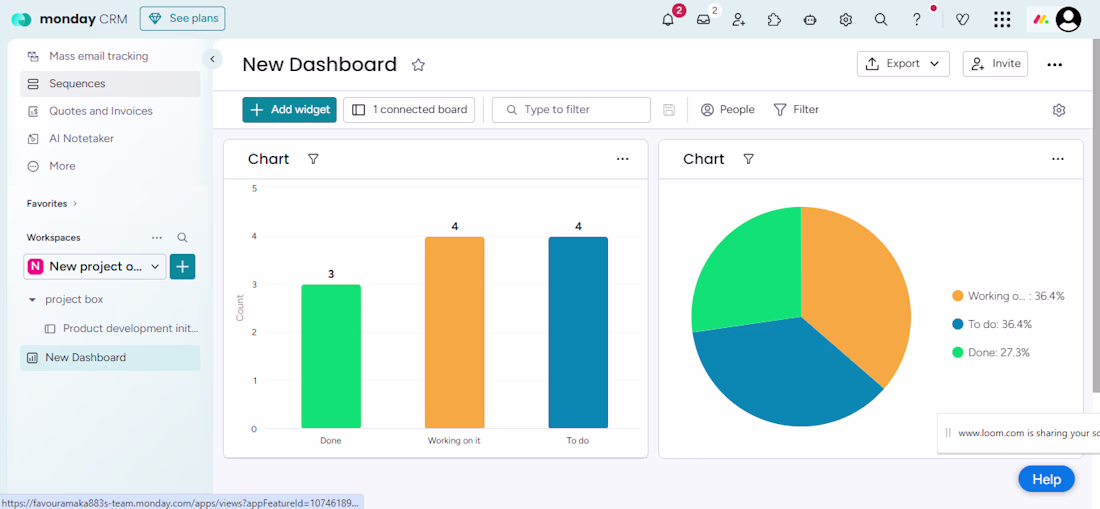Screen dimensions: 1100x509
Task: Click the Workspaces heading
Action: (x=53, y=238)
